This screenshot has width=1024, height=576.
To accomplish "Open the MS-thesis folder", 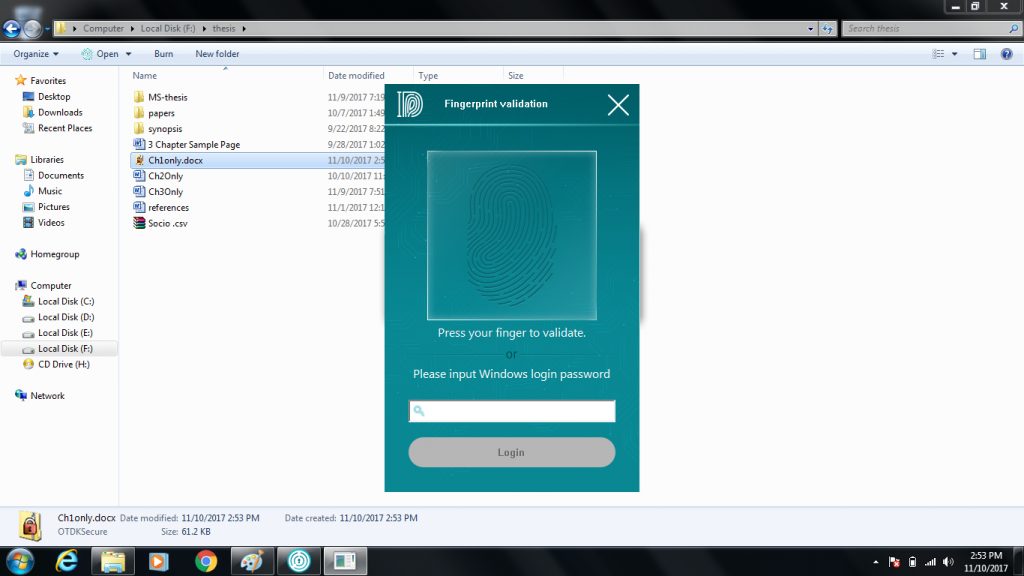I will coord(168,96).
